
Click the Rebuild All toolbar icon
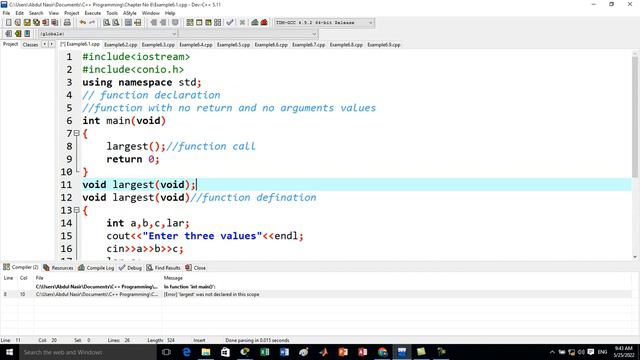(x=218, y=22)
